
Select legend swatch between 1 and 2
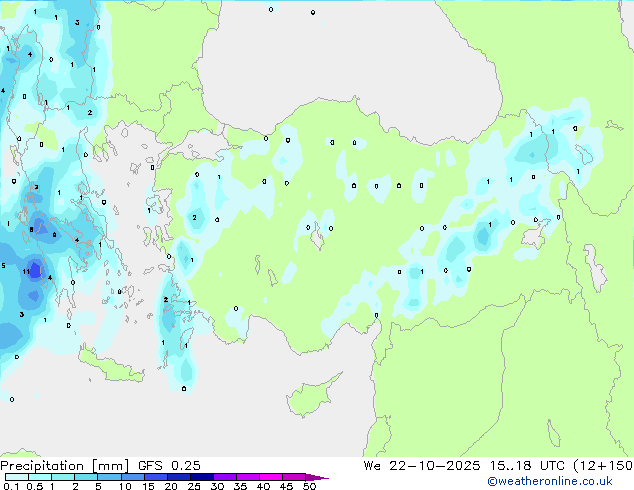coord(63,477)
